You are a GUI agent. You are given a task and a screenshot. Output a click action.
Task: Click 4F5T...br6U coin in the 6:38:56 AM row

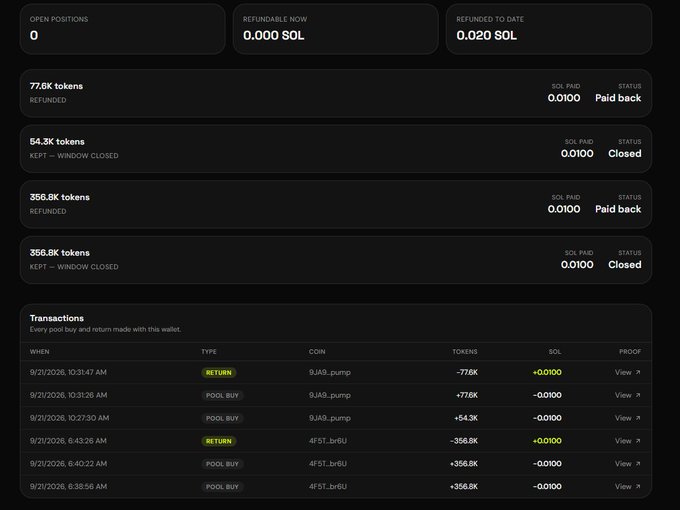click(x=328, y=487)
